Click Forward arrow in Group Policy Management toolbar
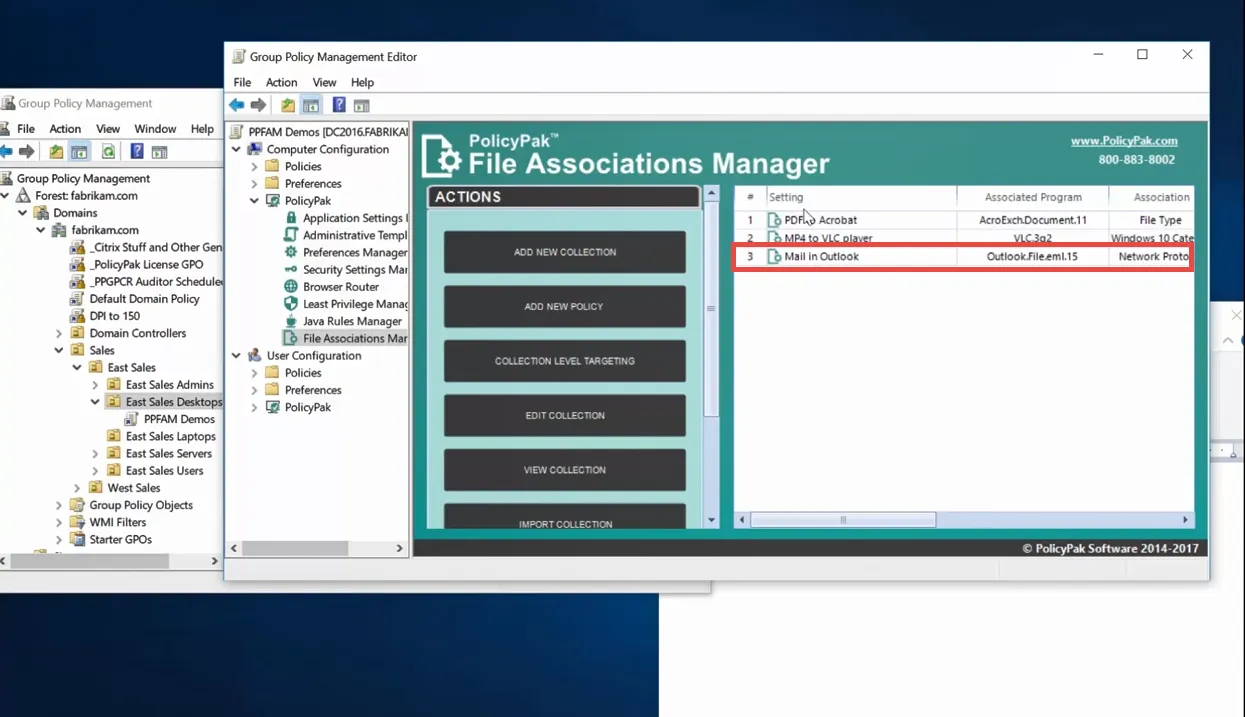 [x=27, y=152]
